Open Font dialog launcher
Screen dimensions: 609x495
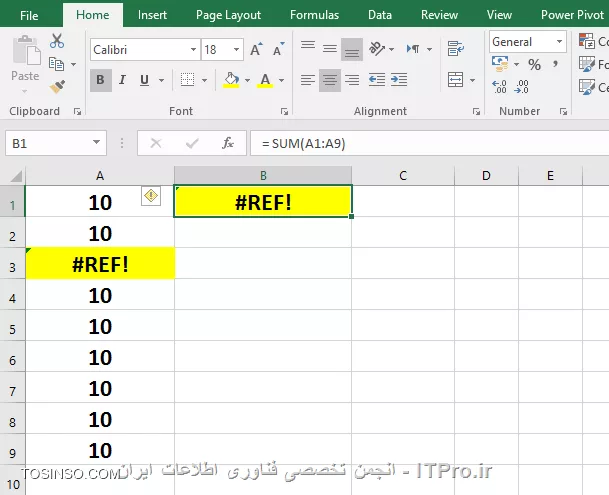coord(284,112)
